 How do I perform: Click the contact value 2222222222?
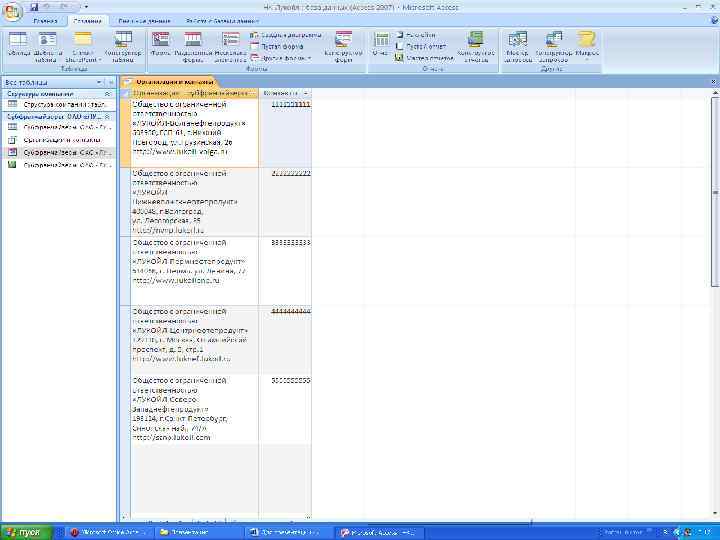(x=291, y=174)
